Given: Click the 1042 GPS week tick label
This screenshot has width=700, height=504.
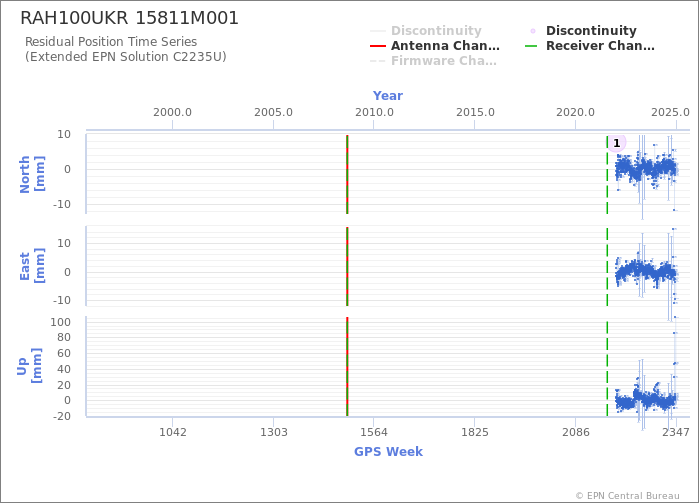Looking at the screenshot, I should pos(173,432).
